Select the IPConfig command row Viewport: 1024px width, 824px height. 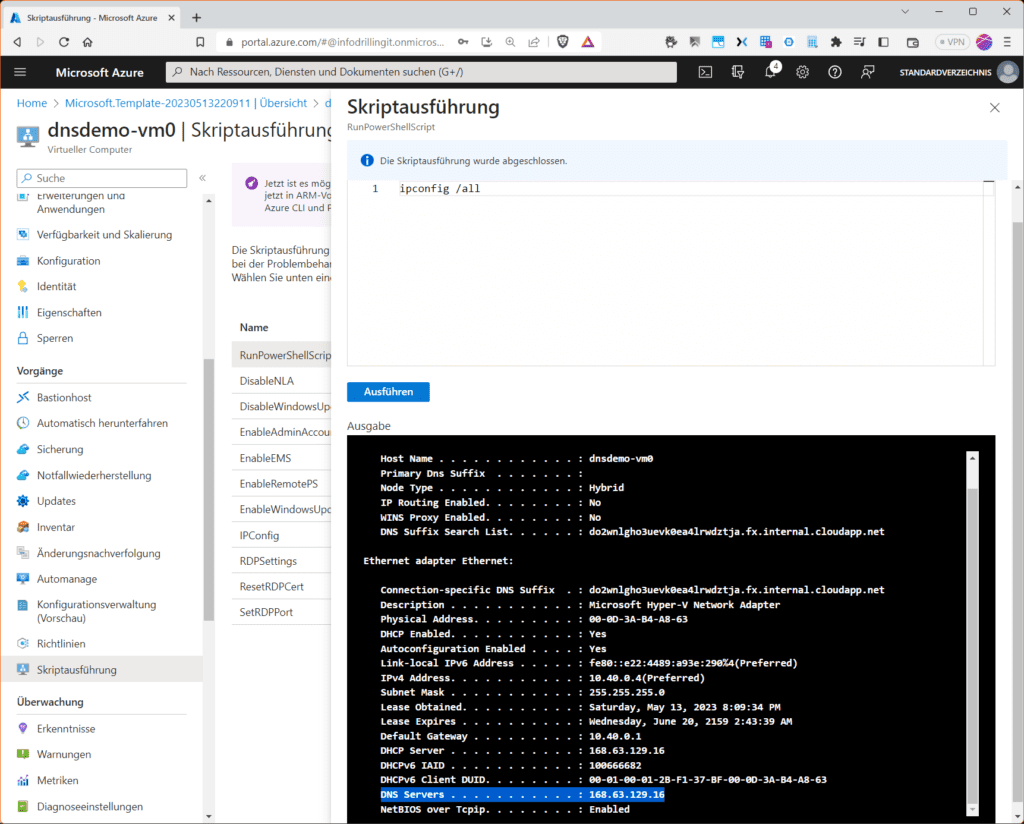281,535
